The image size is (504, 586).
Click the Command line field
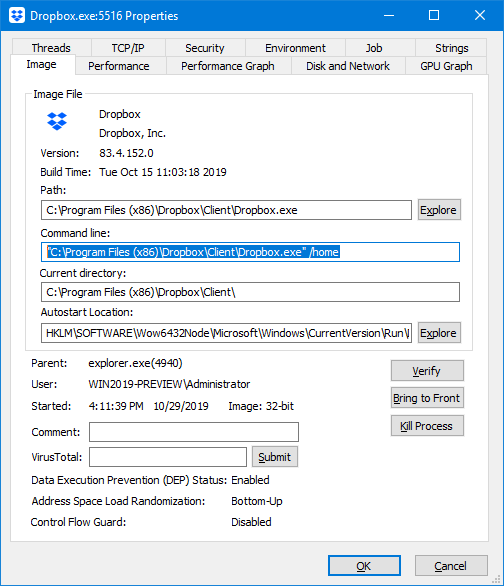[250, 252]
